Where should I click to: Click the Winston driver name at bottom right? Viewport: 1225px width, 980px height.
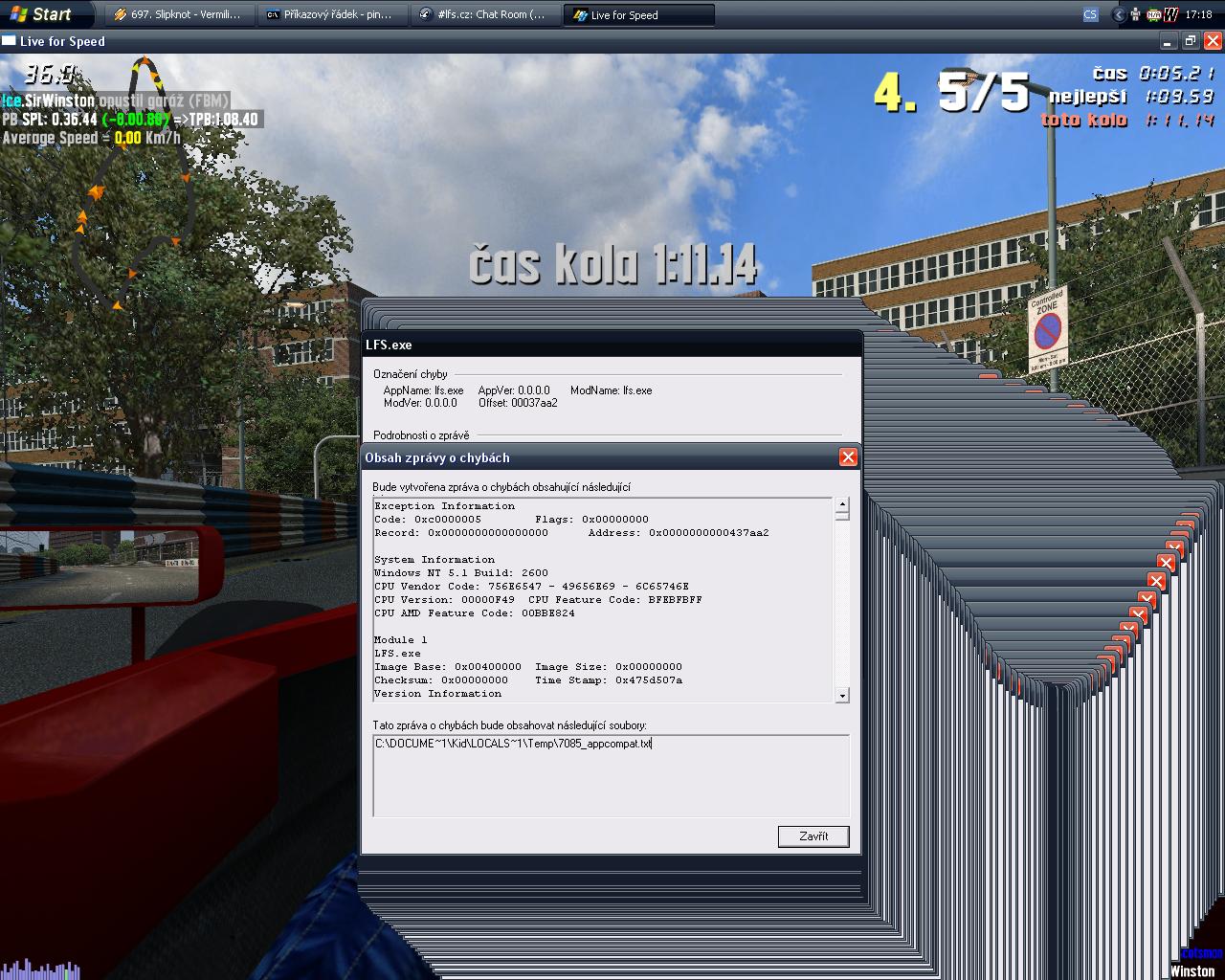1192,971
